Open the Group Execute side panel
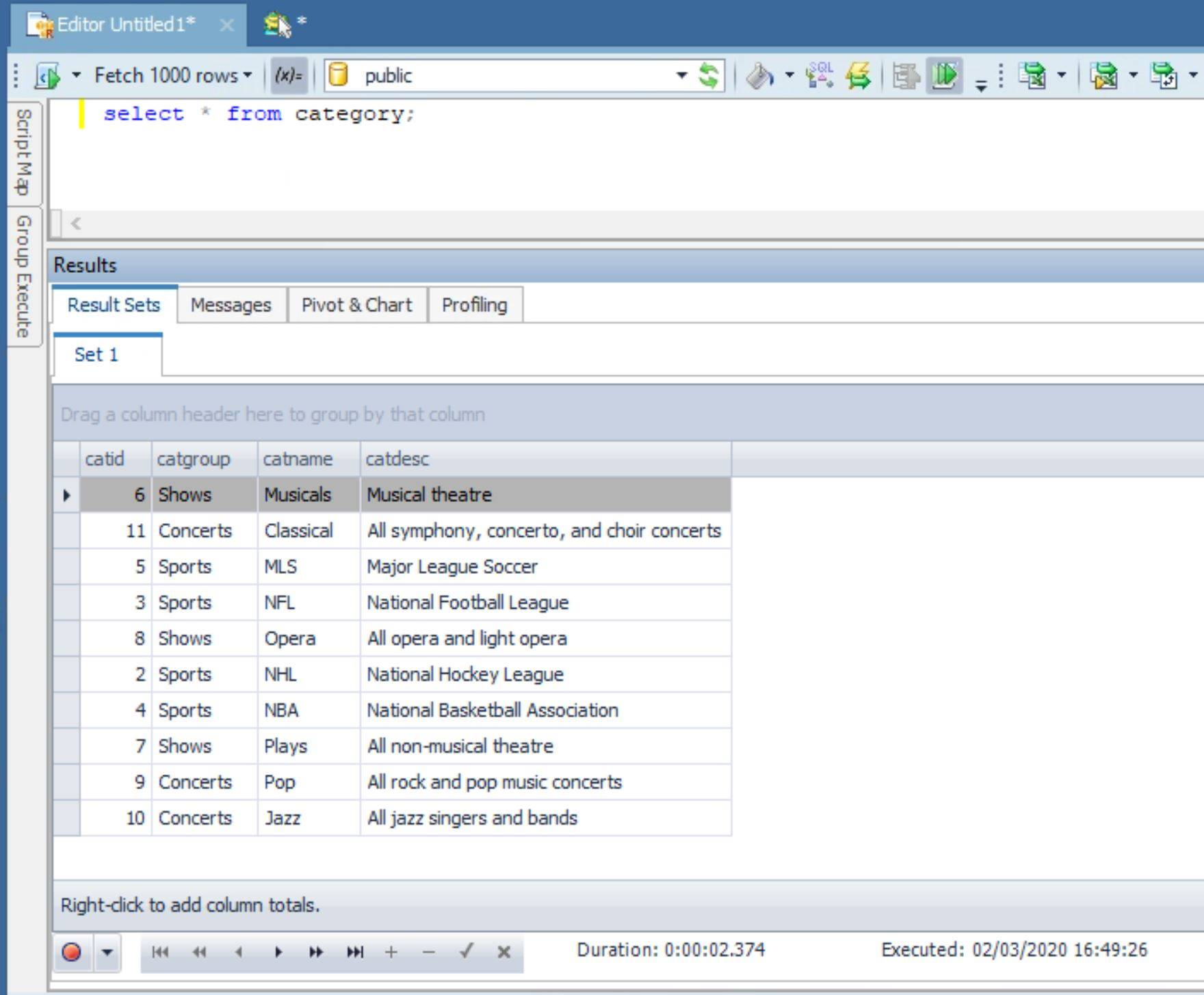1204x995 pixels. pos(24,276)
